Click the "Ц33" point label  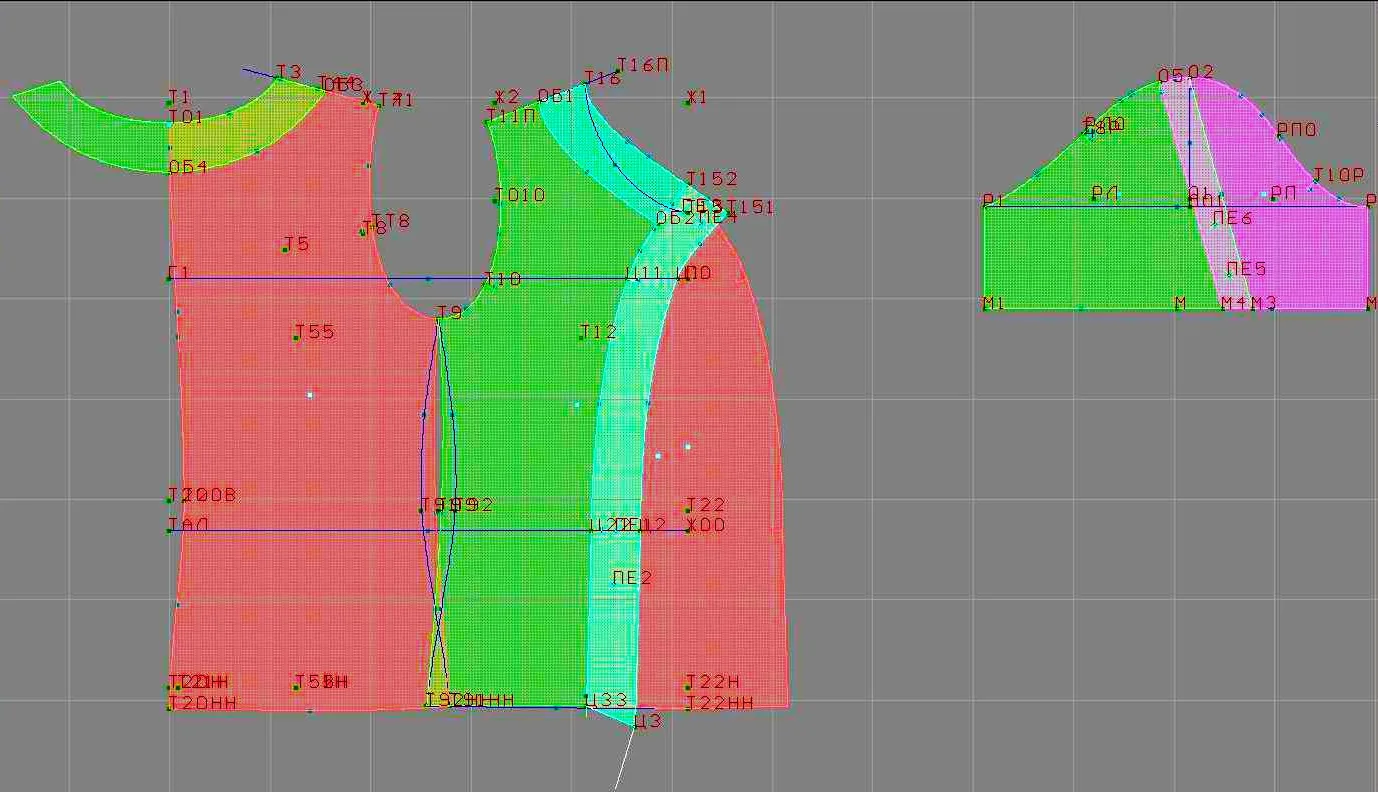(606, 700)
